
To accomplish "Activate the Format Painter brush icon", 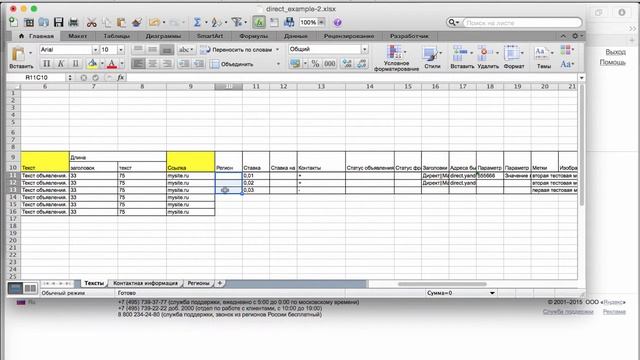I will pos(137,22).
